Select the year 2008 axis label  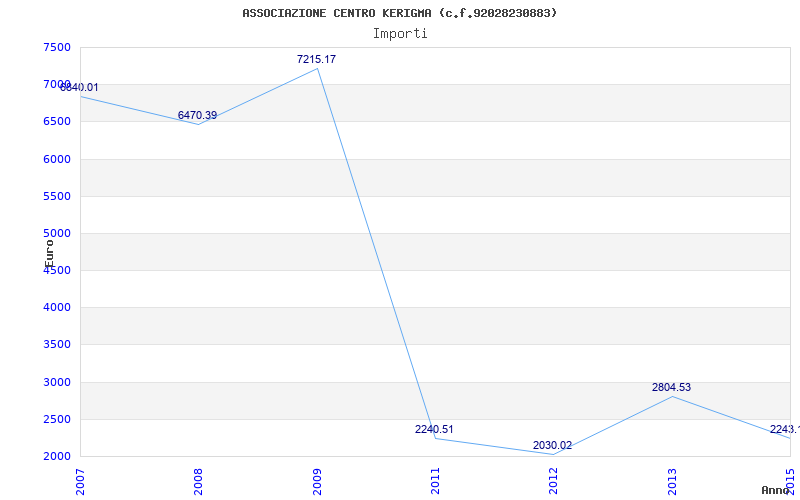pyautogui.click(x=198, y=481)
